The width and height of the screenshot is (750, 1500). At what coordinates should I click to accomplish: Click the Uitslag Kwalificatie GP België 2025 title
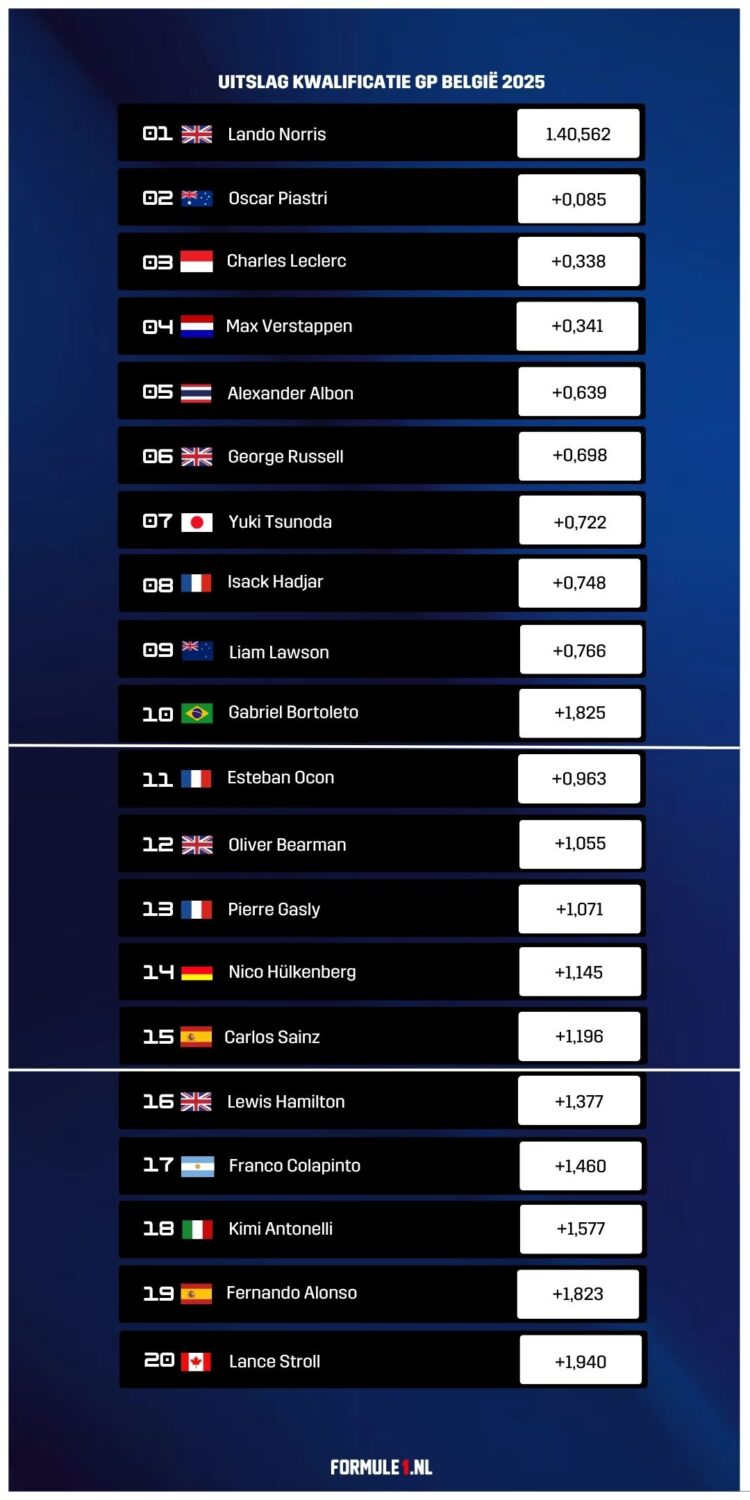pos(382,82)
